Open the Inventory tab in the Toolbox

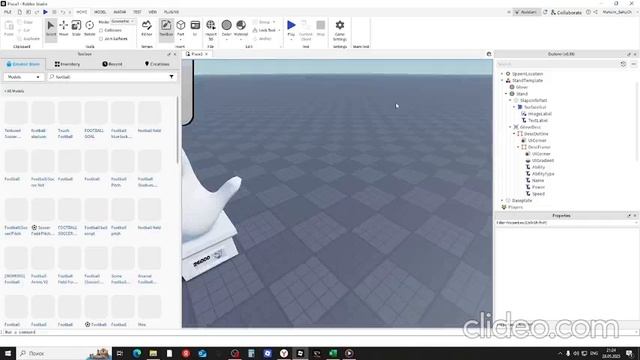(x=67, y=64)
